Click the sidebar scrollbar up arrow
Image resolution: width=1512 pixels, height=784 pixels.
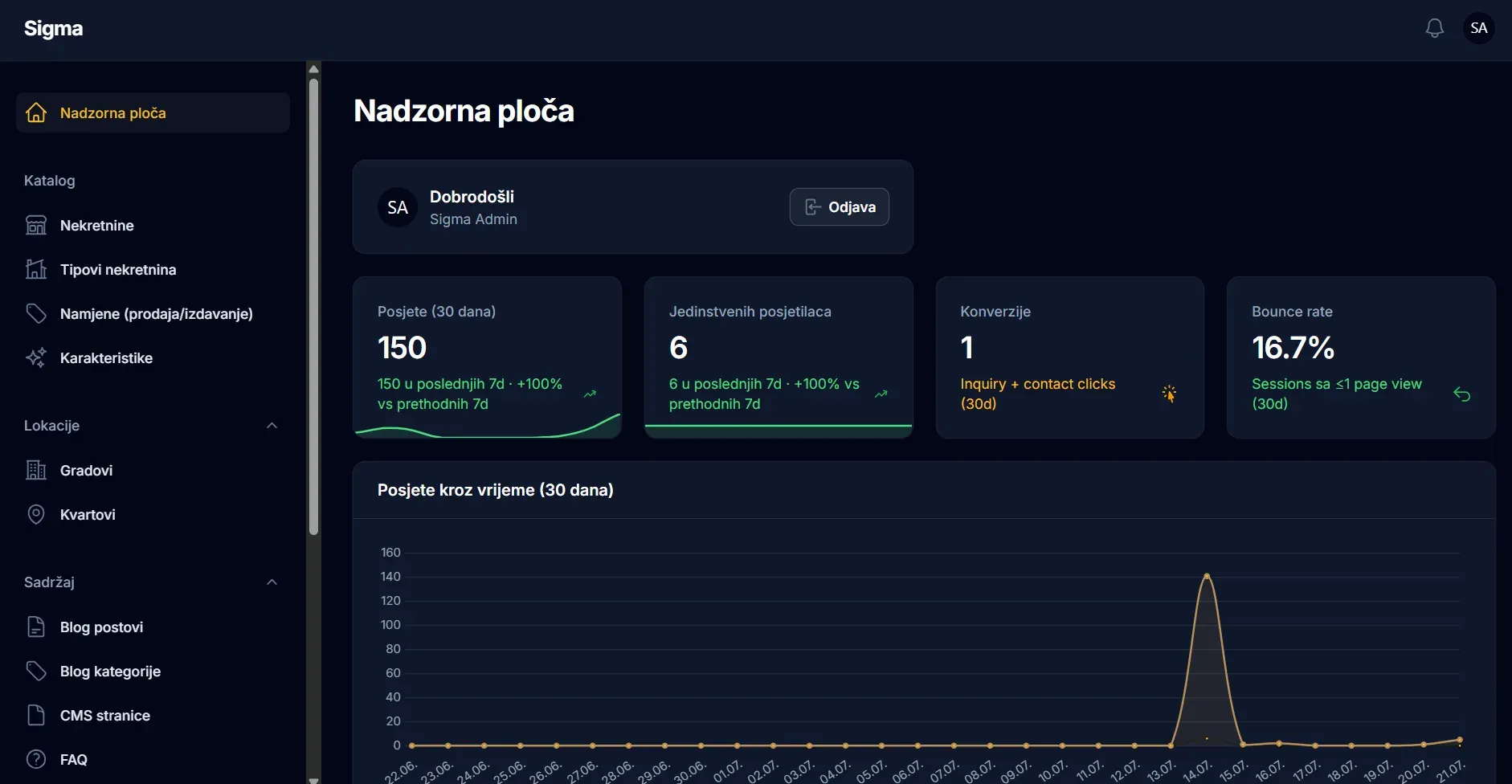(x=314, y=69)
